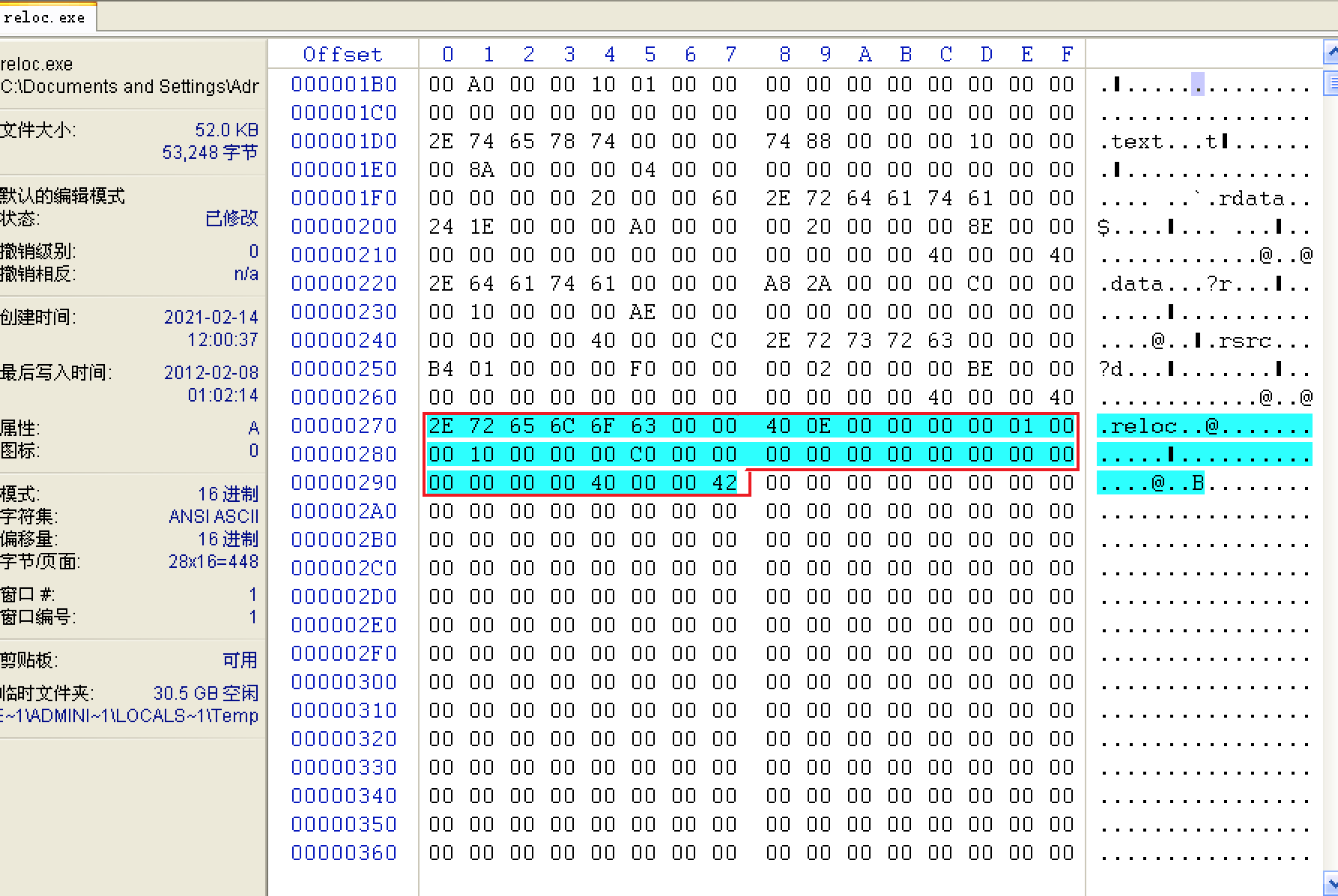
Task: Select row offset 000001D0
Action: (344, 142)
